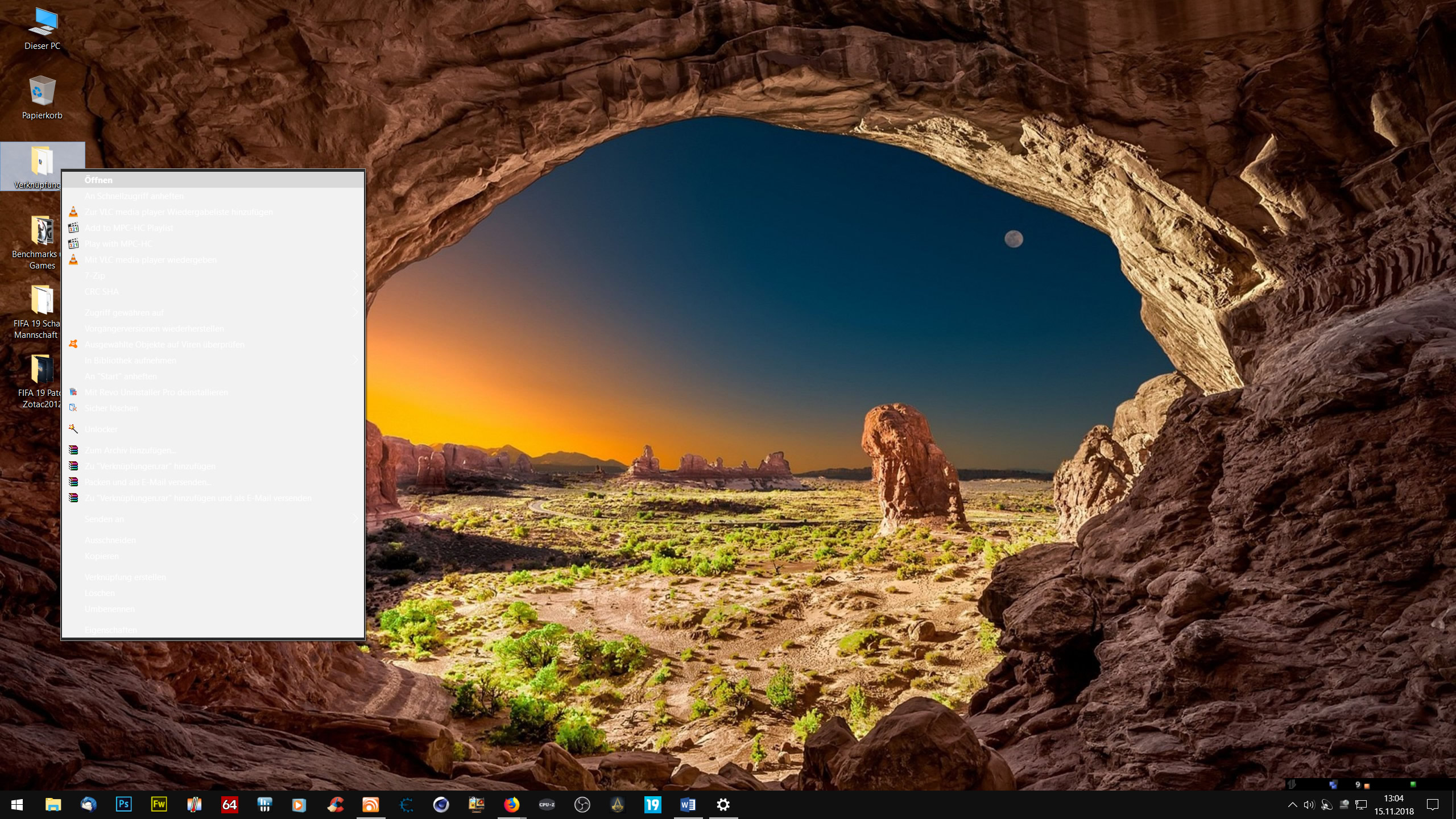1456x819 pixels.
Task: Select Öffnen in the context menu
Action: tap(98, 180)
